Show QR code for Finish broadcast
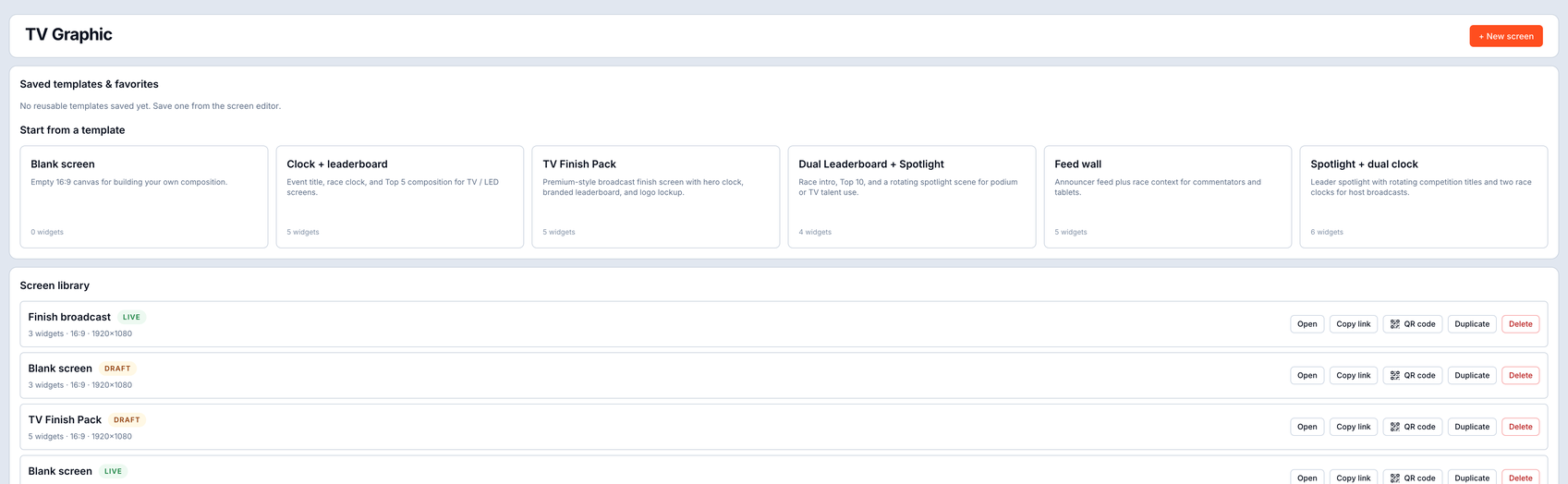 1413,324
